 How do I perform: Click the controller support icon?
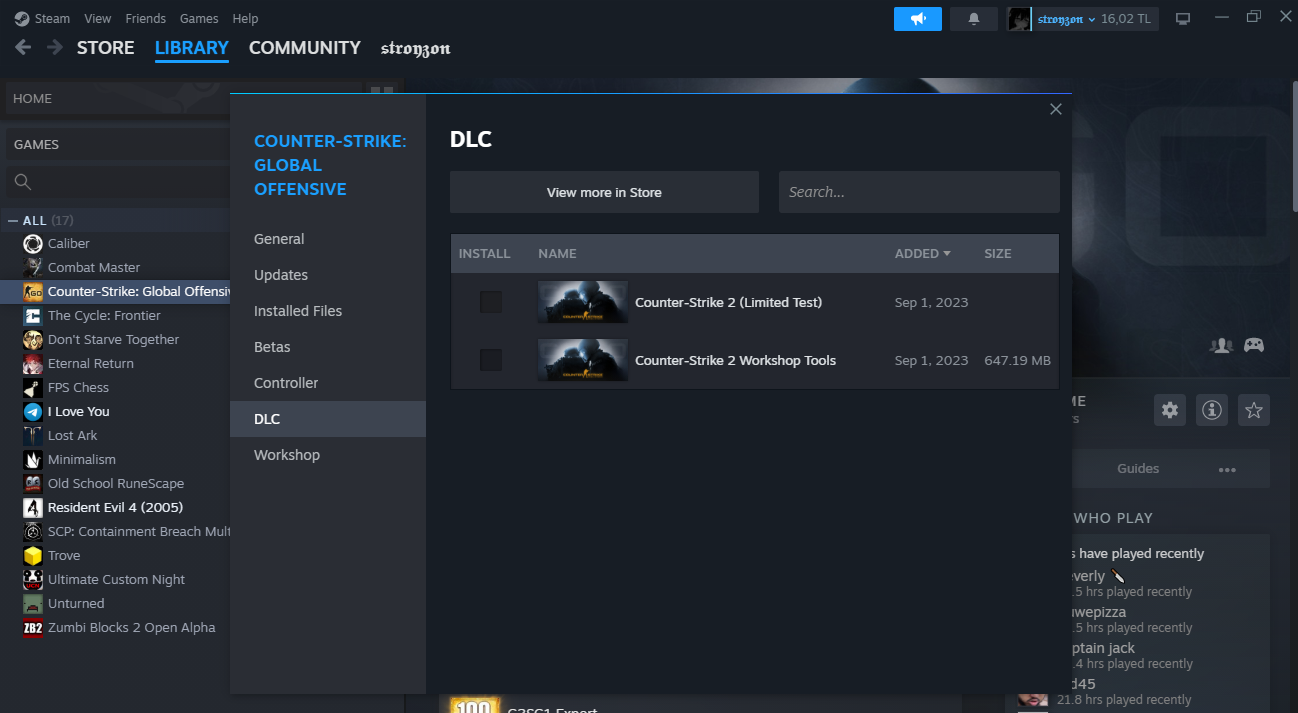(x=1254, y=345)
